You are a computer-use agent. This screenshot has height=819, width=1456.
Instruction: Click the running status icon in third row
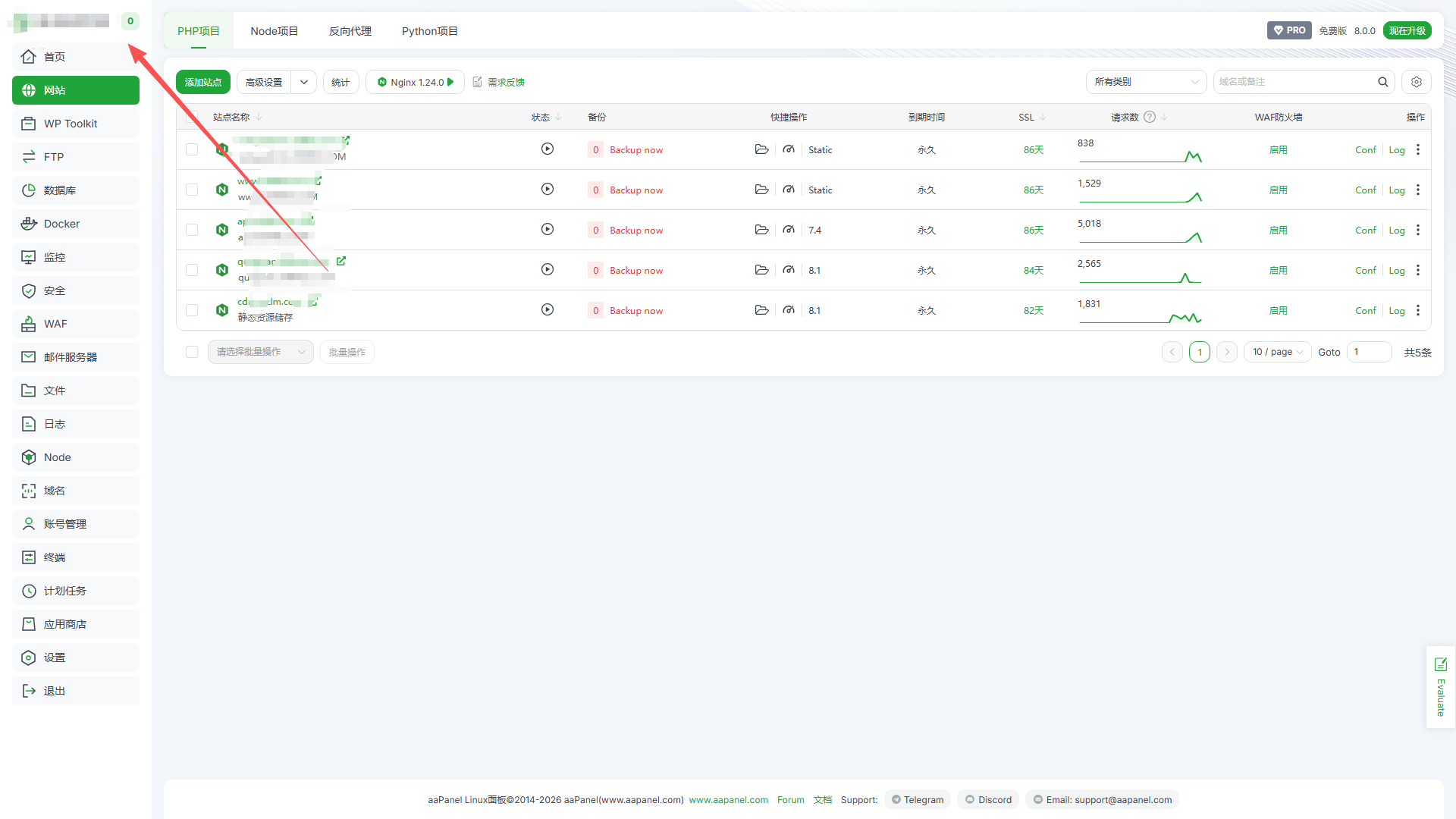click(x=547, y=229)
